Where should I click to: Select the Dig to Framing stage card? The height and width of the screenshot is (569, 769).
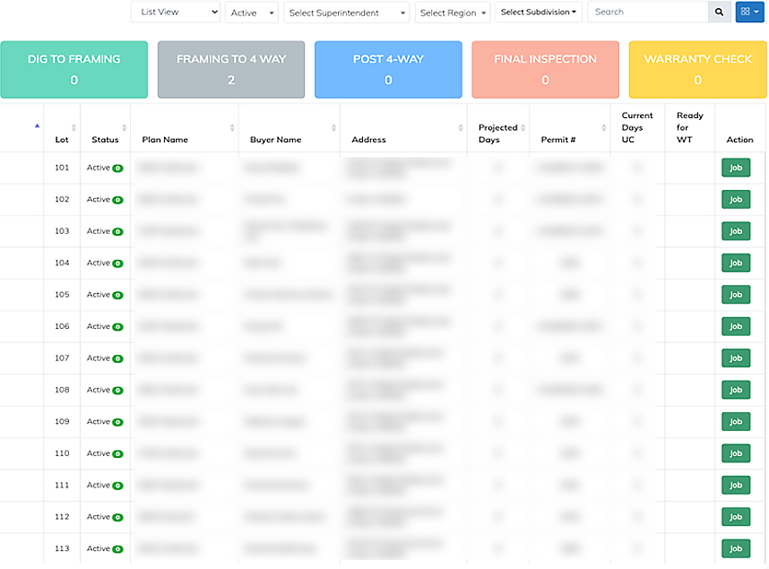[74, 69]
